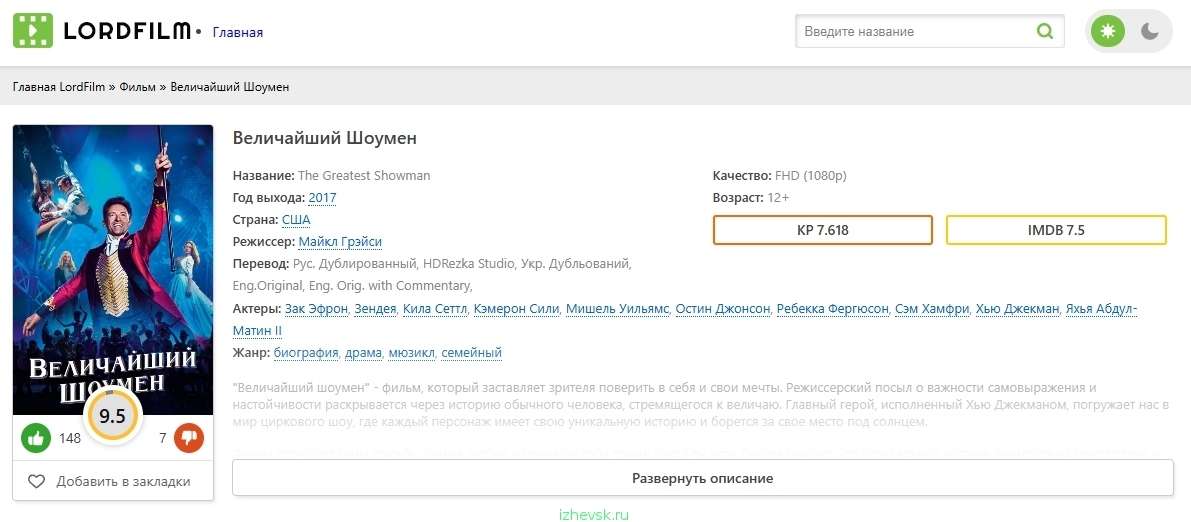Switch to dark theme moon icon
Image resolution: width=1191 pixels, height=522 pixels.
pos(1150,31)
